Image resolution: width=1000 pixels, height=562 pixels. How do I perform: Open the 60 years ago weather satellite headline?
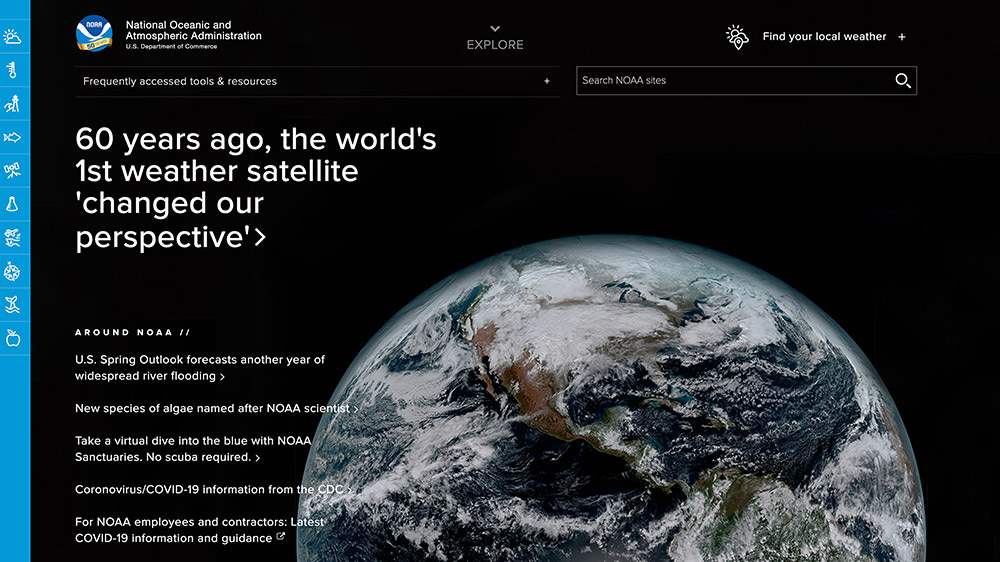[x=256, y=188]
